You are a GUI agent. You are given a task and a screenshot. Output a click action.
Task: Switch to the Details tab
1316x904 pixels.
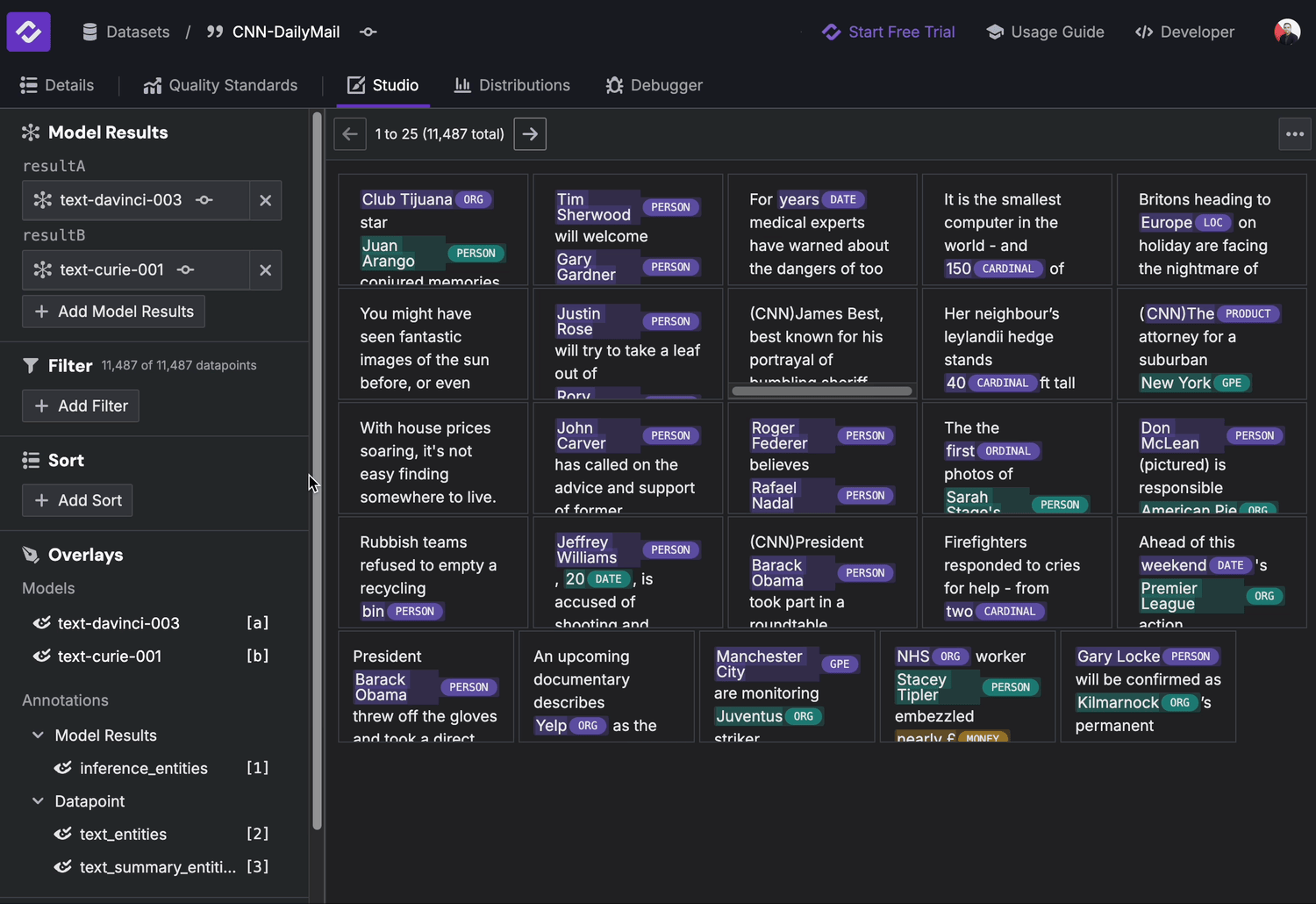[x=58, y=84]
